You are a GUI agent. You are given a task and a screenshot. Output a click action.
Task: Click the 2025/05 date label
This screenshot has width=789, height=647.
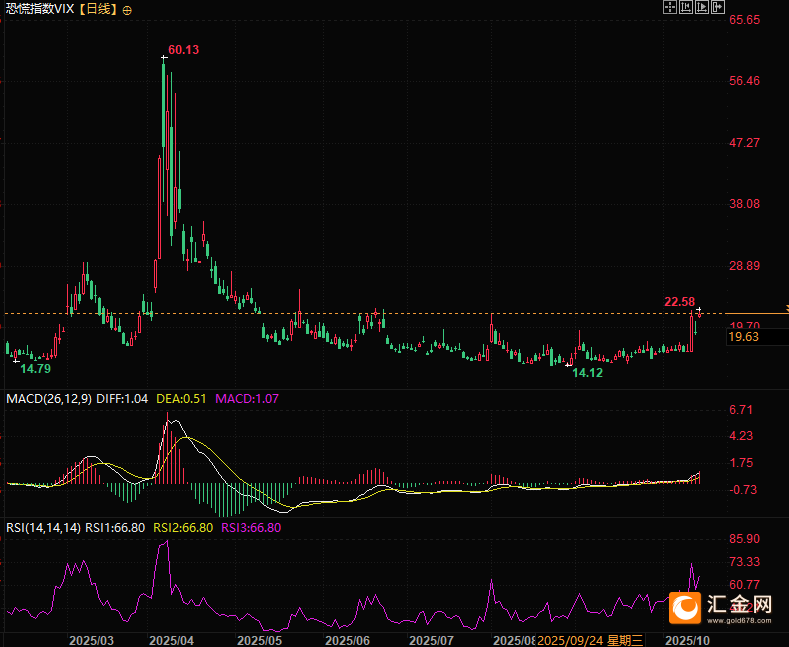(x=259, y=640)
